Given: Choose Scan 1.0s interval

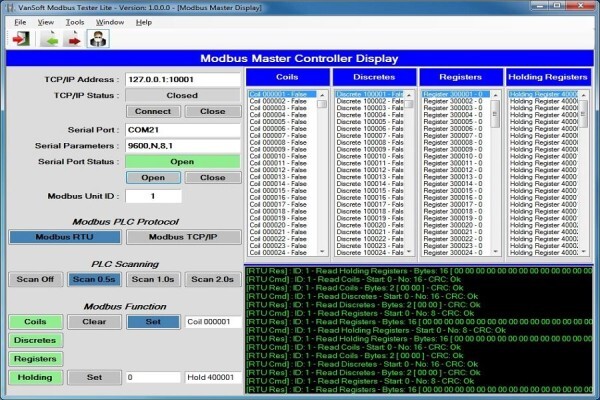Looking at the screenshot, I should [153, 279].
